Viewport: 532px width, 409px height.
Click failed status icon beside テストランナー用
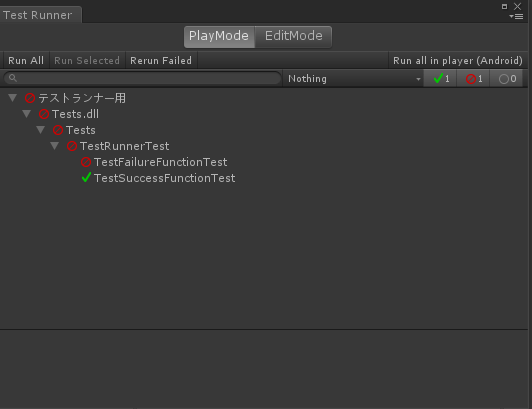pyautogui.click(x=30, y=98)
